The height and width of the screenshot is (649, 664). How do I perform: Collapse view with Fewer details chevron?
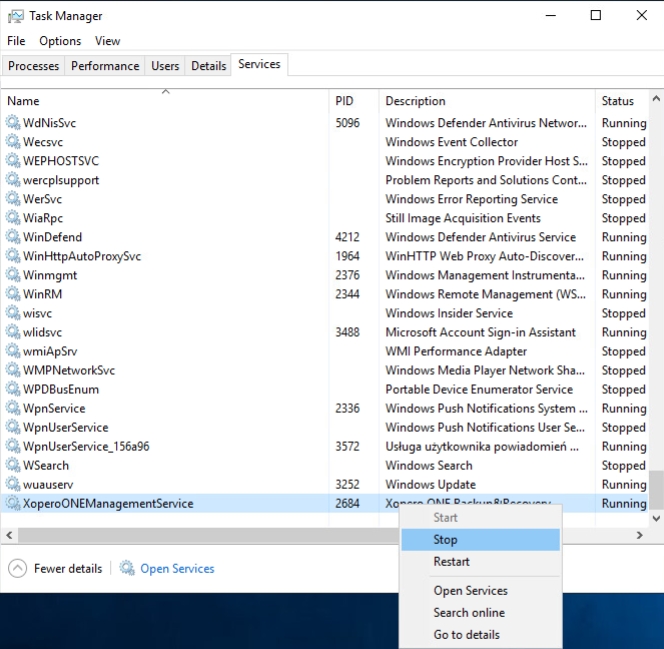point(18,569)
